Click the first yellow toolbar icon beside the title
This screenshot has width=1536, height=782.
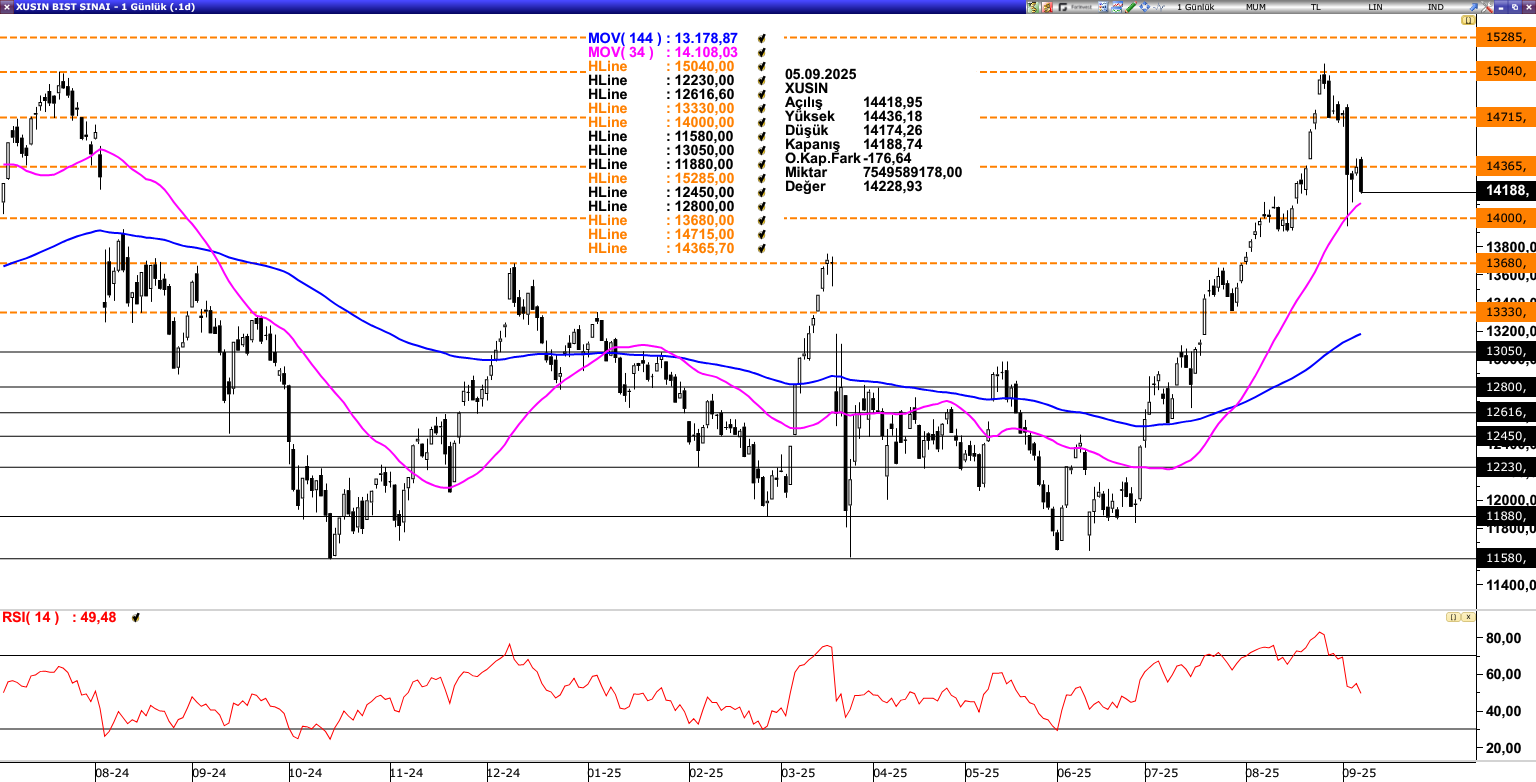pos(1033,7)
